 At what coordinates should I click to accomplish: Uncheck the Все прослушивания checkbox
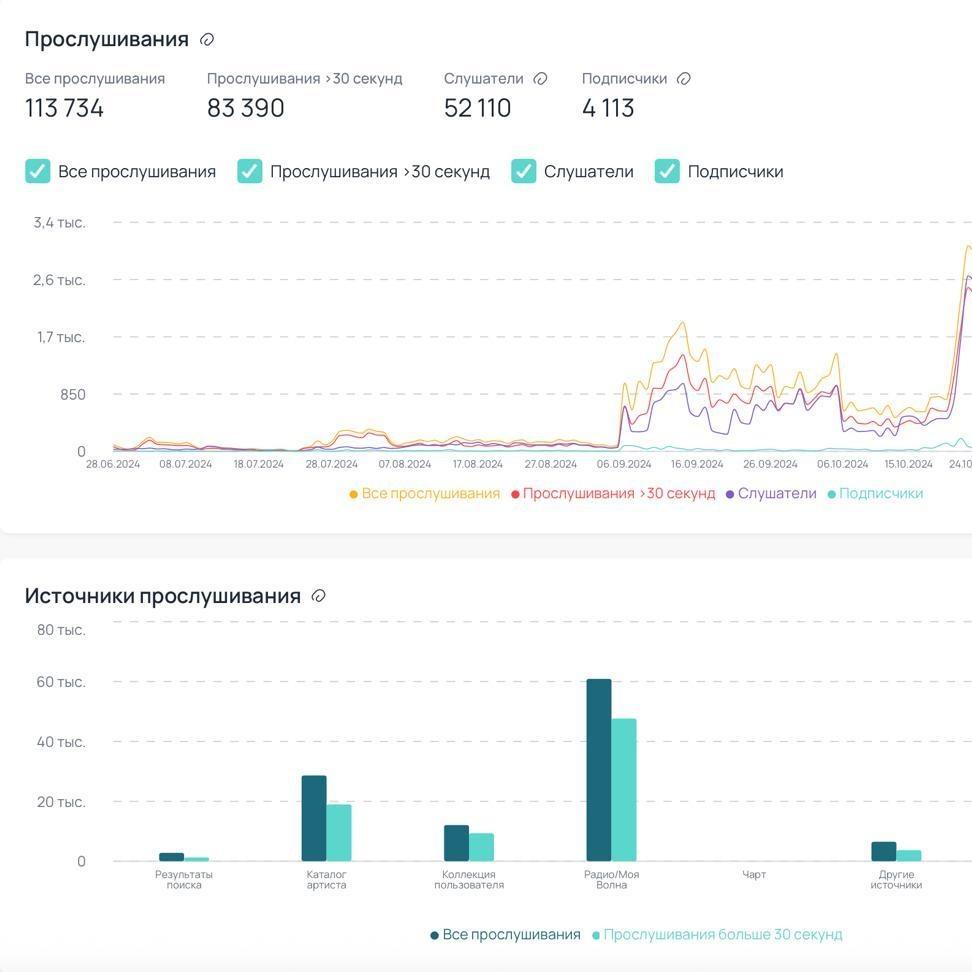coord(38,171)
